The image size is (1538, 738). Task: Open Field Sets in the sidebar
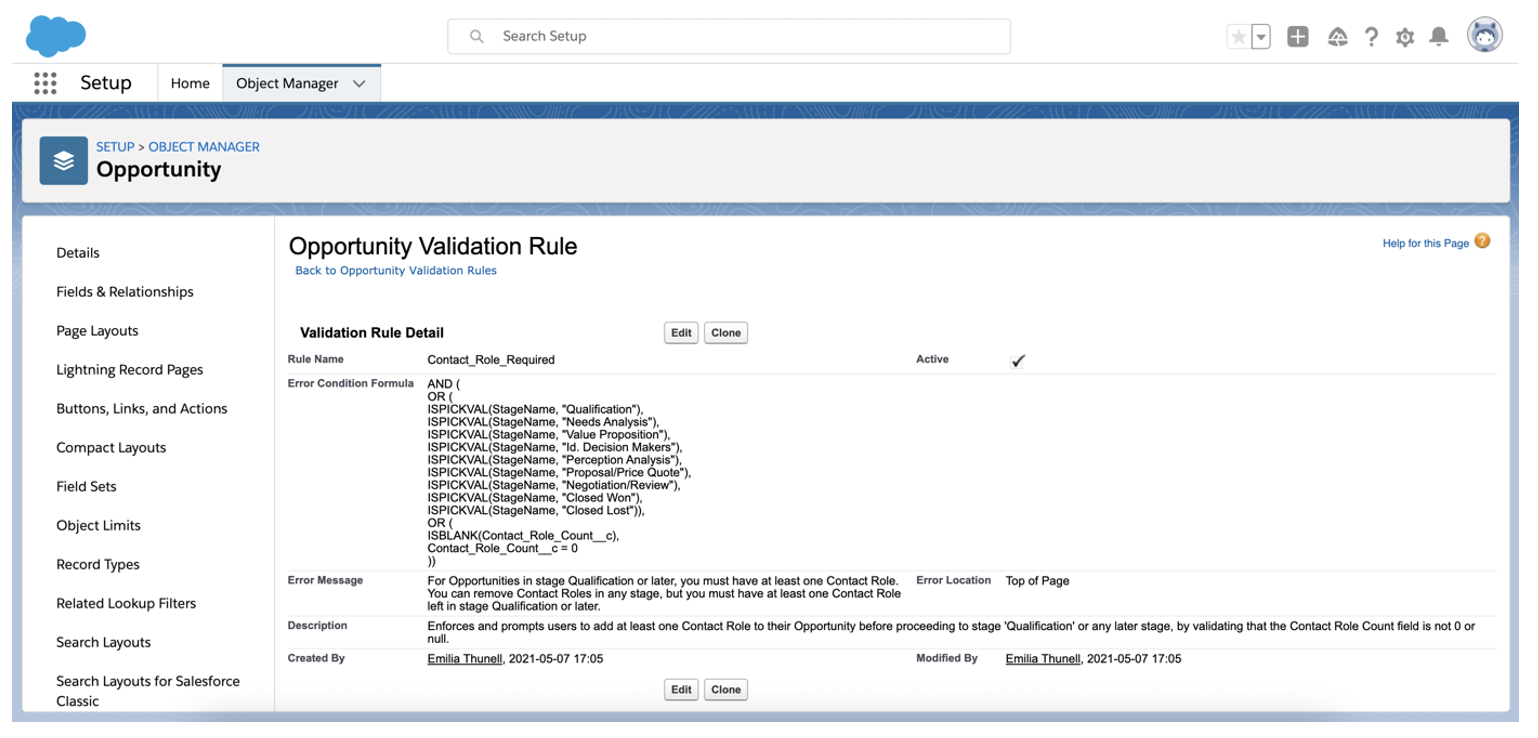point(86,487)
